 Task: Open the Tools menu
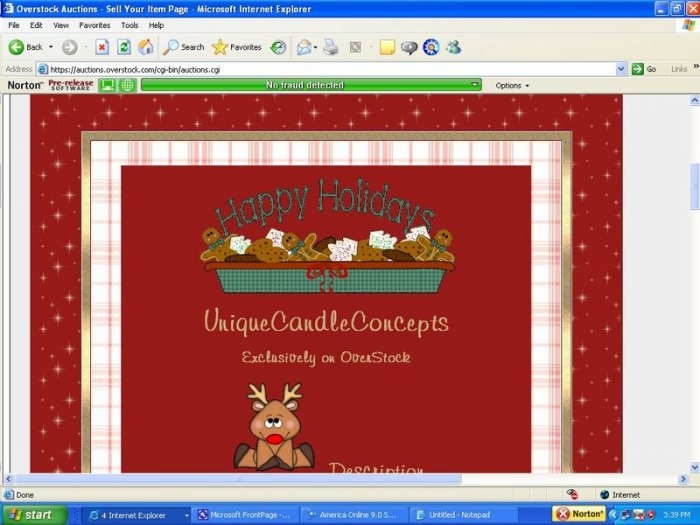[129, 25]
